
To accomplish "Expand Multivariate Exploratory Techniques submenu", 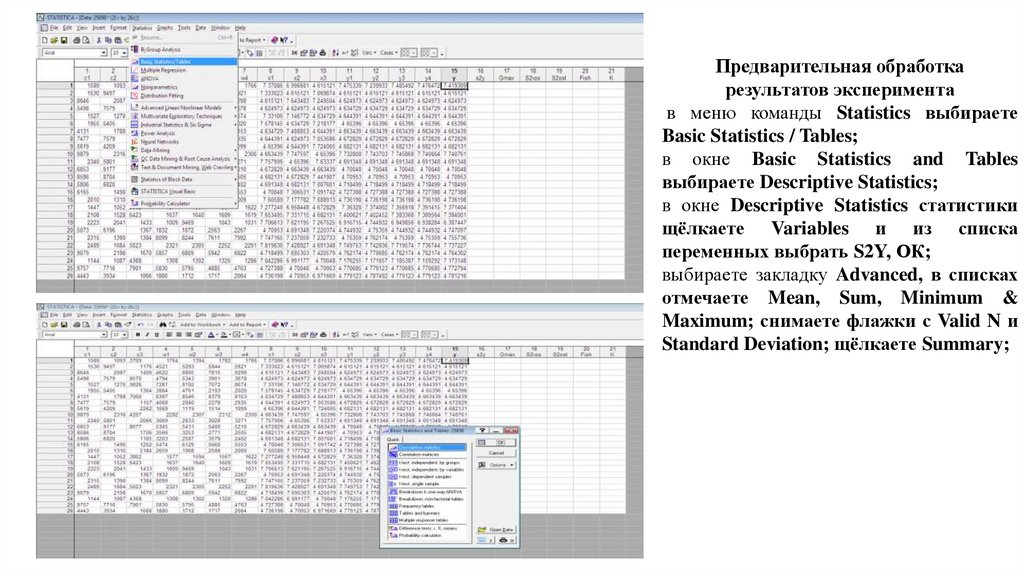I will 184,116.
